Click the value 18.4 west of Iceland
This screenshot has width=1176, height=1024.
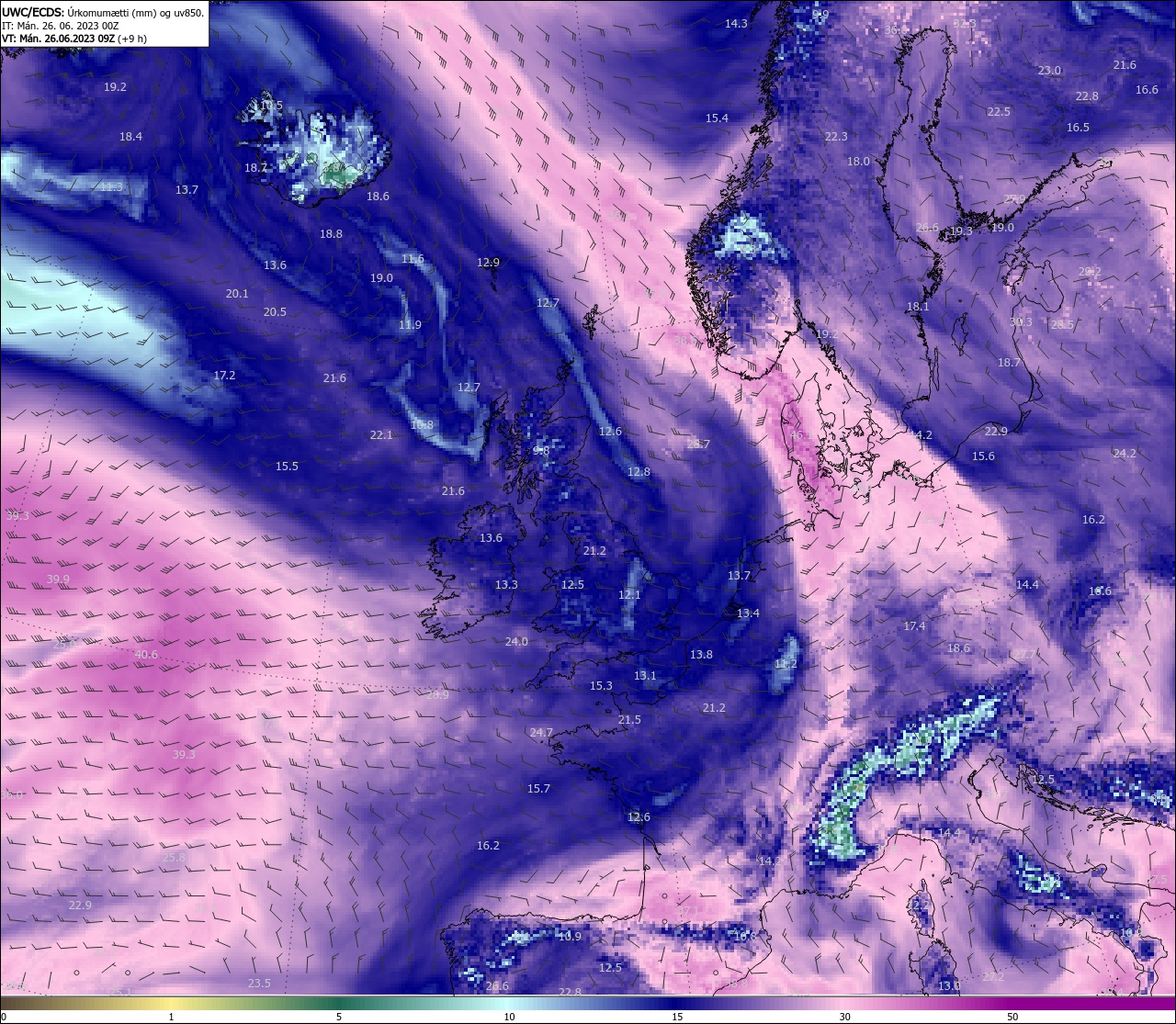(130, 137)
